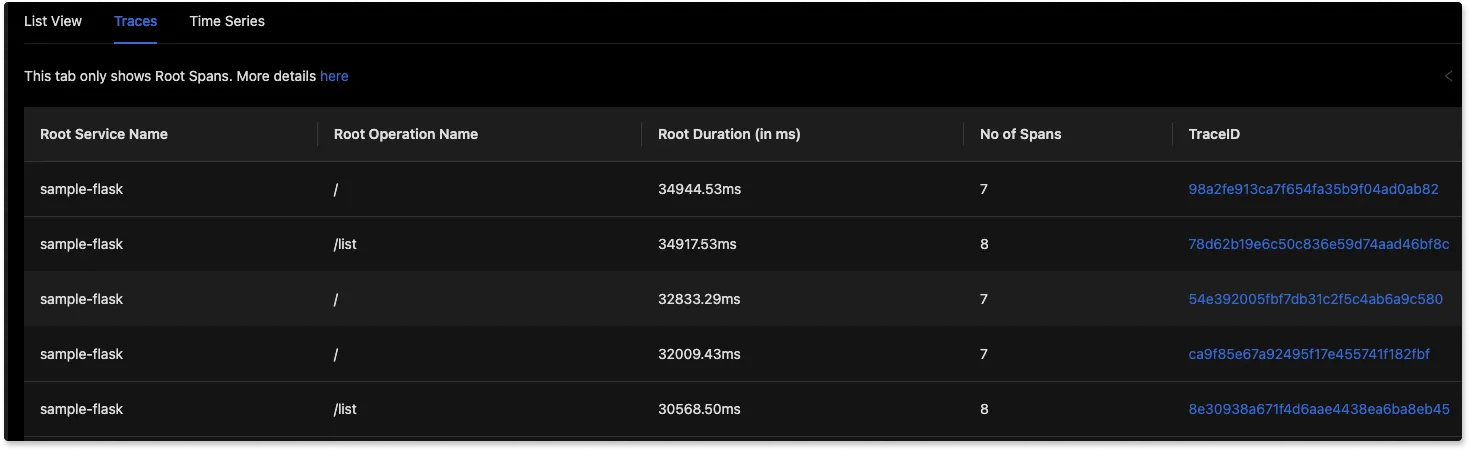The image size is (1470, 451).
Task: Click the TraceID column header
Action: click(1214, 134)
